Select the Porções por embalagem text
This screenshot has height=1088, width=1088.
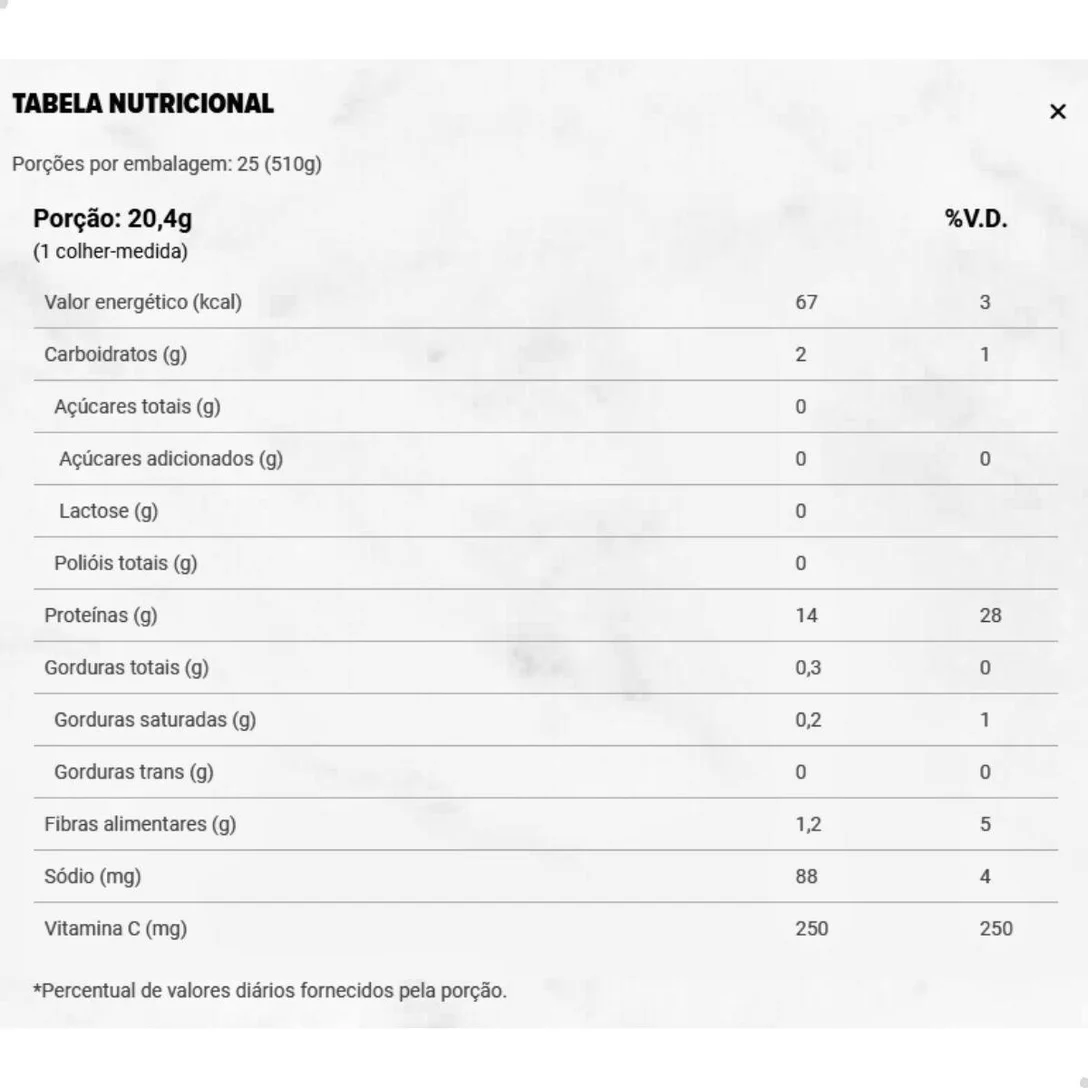[167, 164]
